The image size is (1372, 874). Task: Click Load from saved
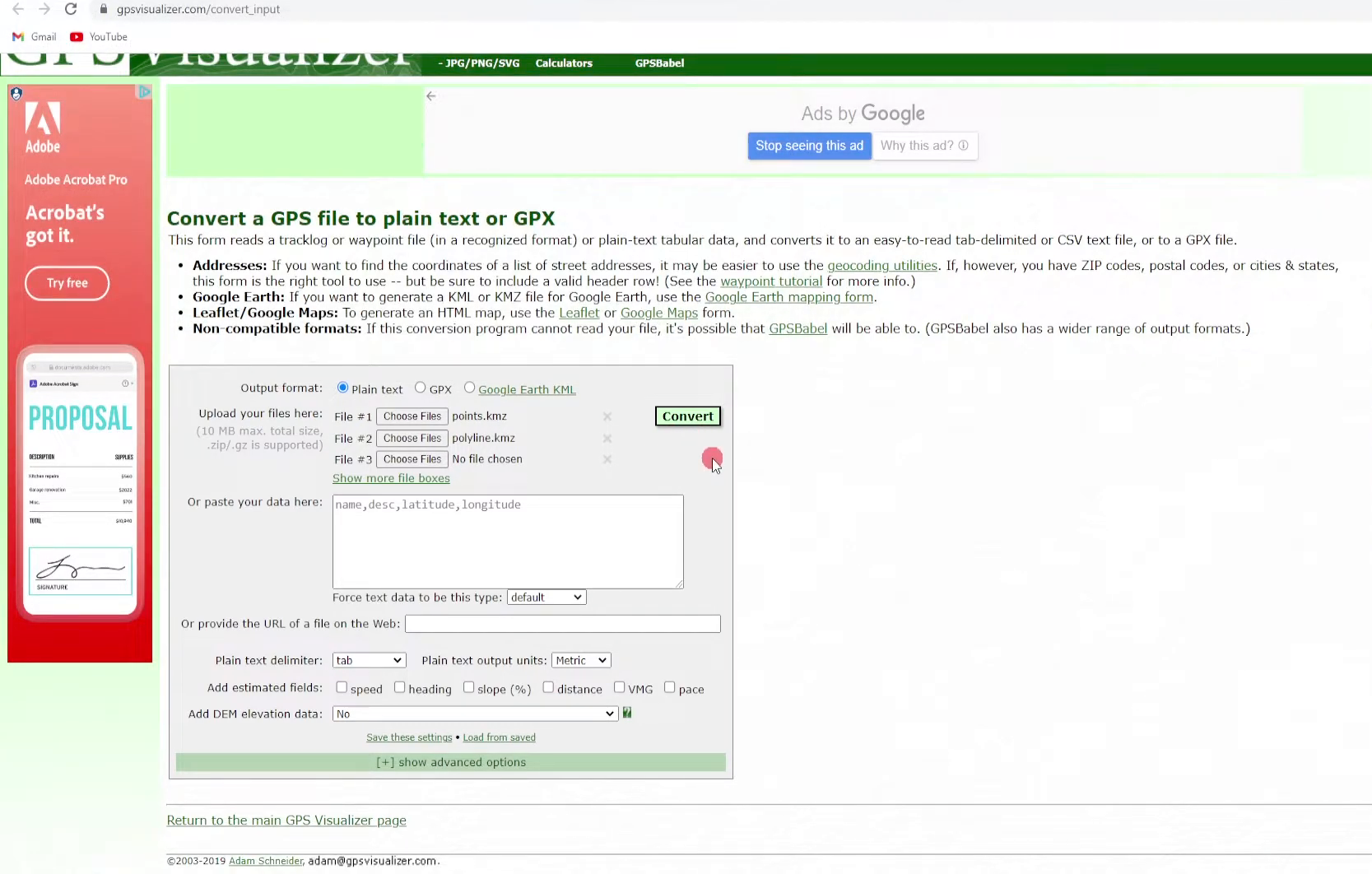[500, 737]
